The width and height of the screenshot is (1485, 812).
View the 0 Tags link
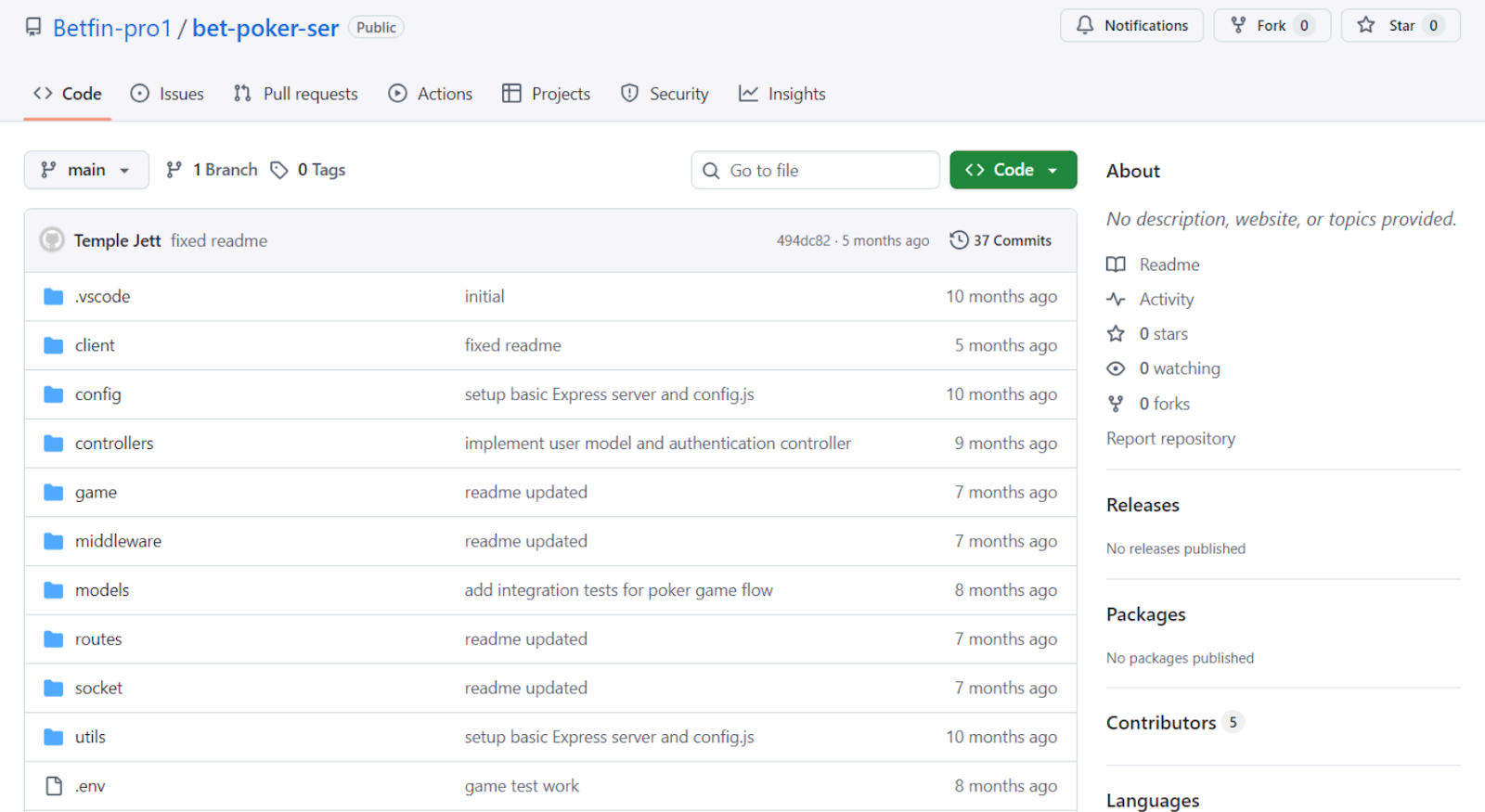308,170
